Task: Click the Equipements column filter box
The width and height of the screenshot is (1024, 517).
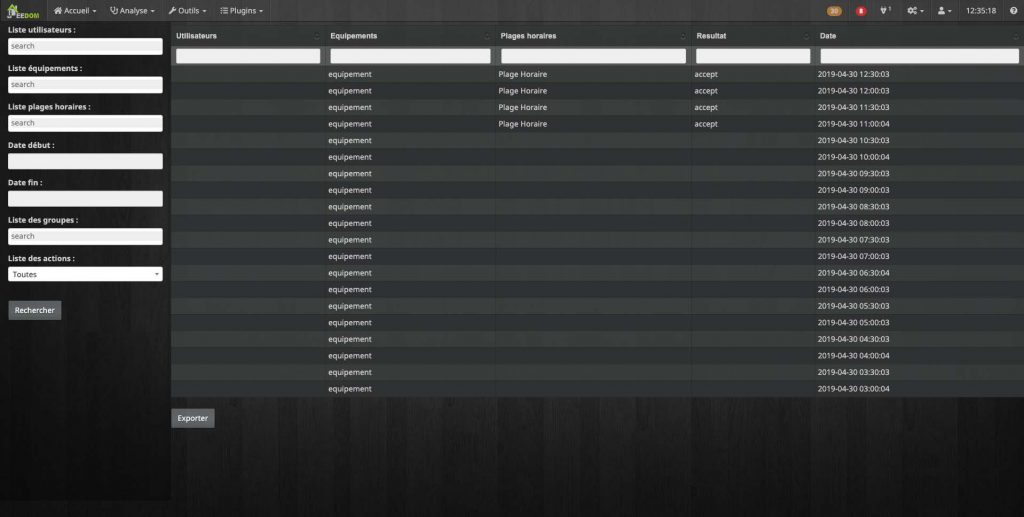Action: tap(409, 56)
